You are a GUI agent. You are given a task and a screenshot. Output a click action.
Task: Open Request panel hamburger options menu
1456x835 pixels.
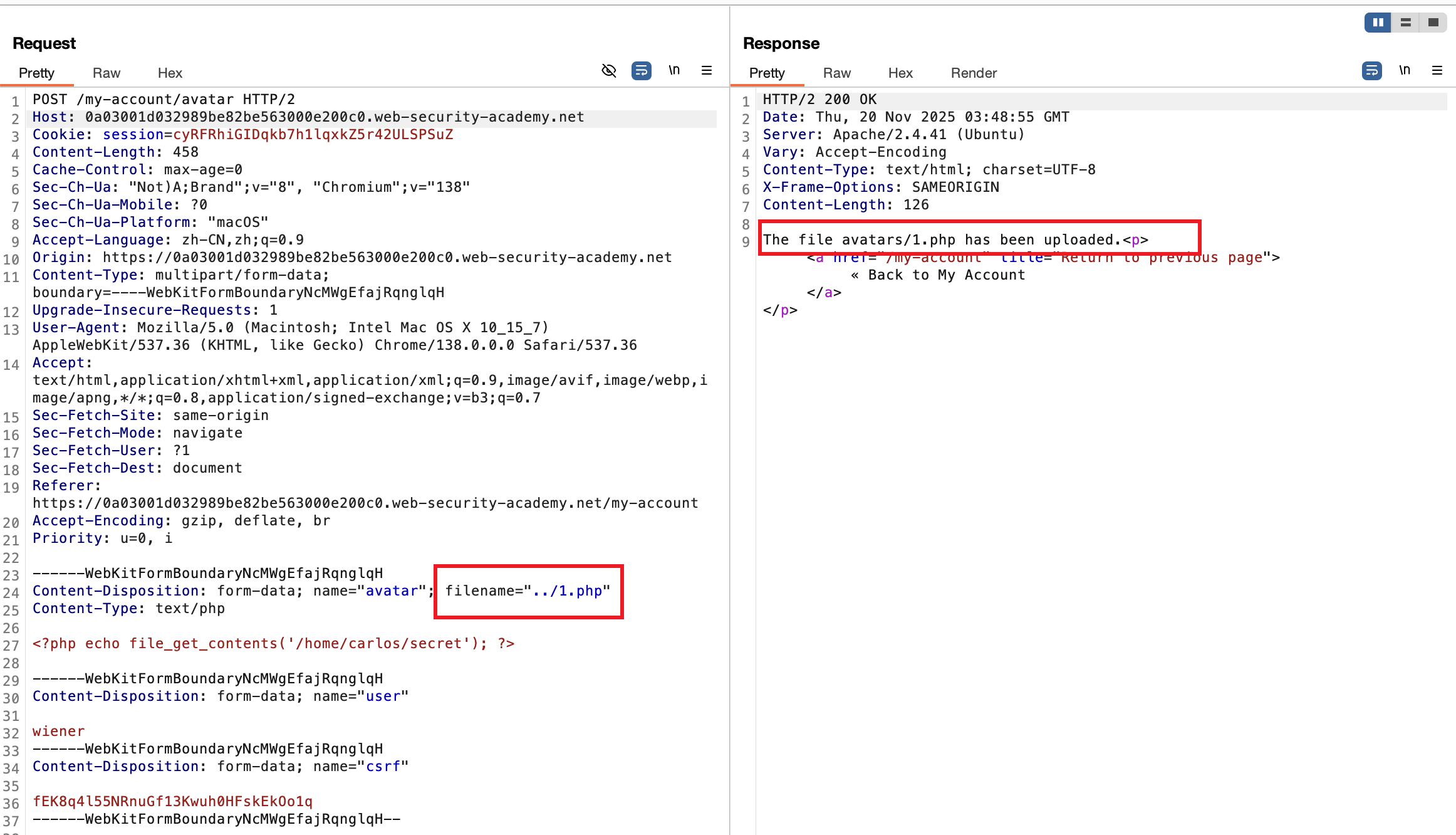[x=706, y=71]
